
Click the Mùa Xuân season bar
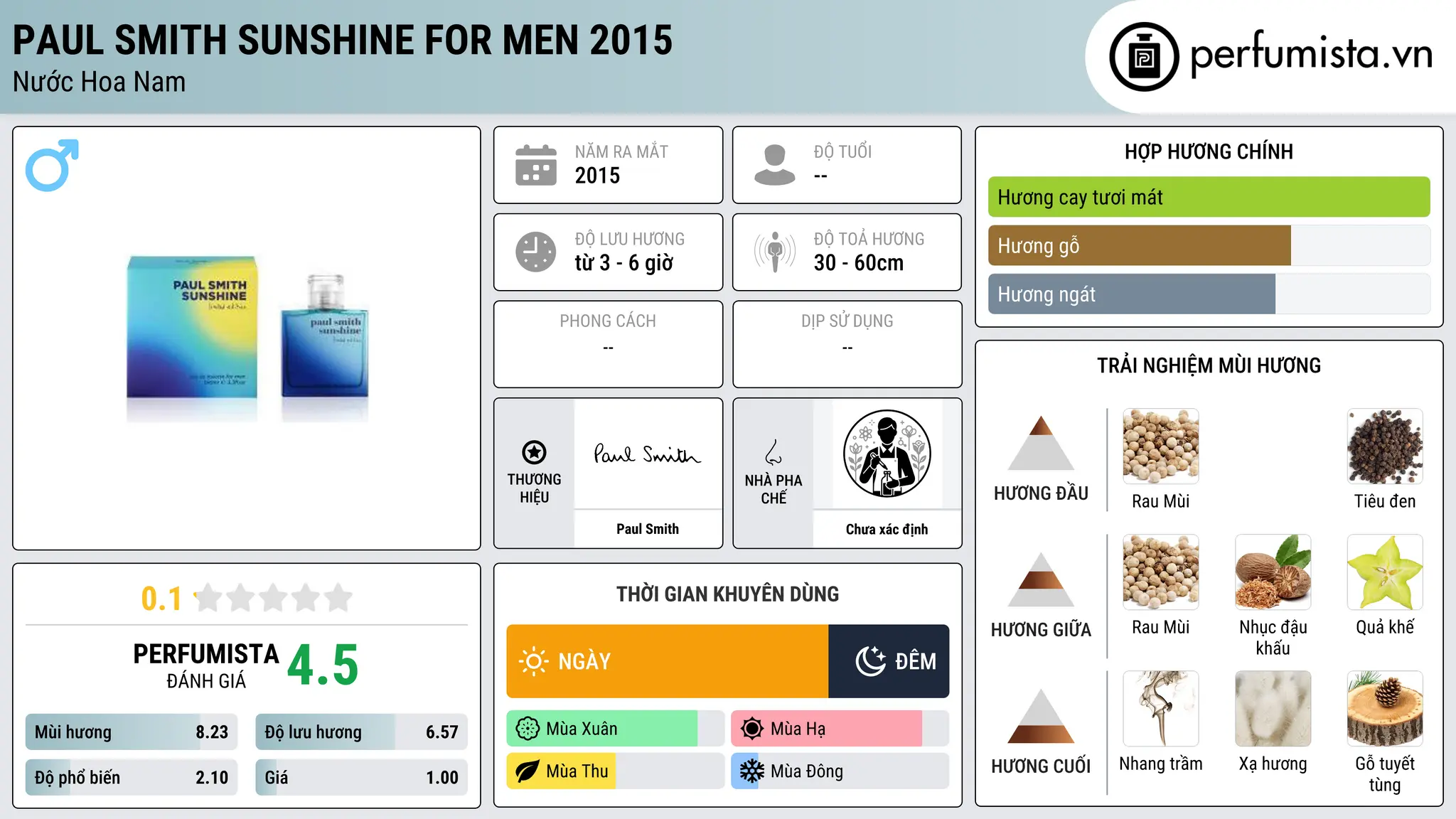point(616,729)
